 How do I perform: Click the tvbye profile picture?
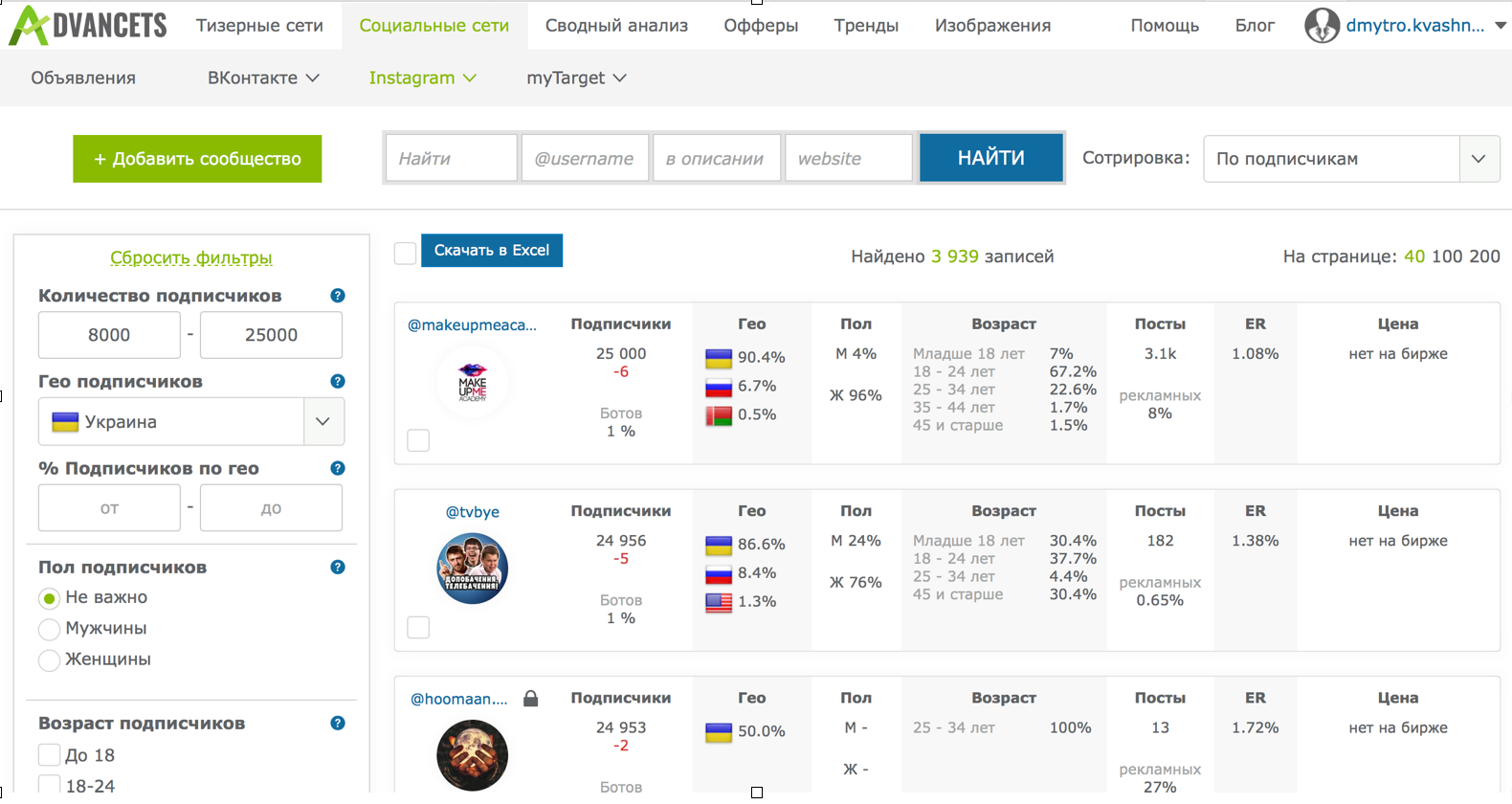[x=472, y=569]
